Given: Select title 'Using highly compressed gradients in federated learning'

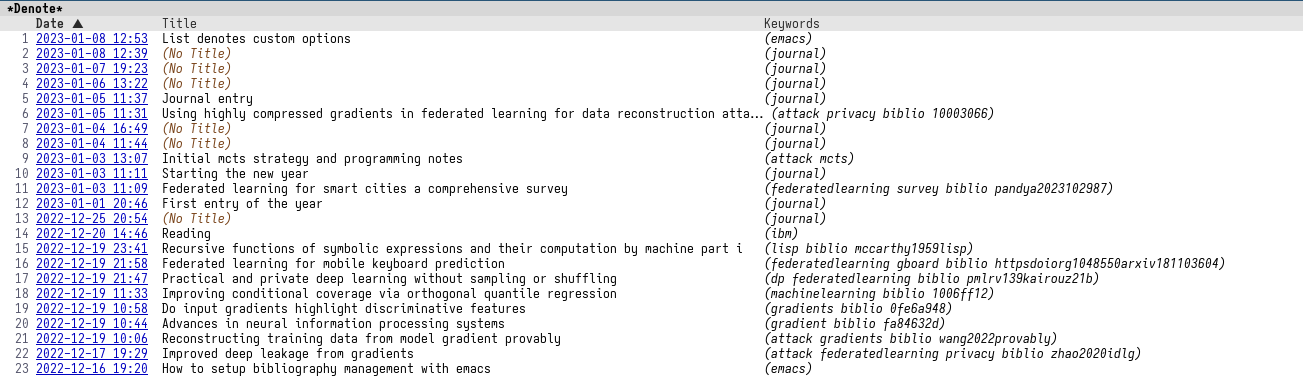Looking at the screenshot, I should tap(463, 113).
